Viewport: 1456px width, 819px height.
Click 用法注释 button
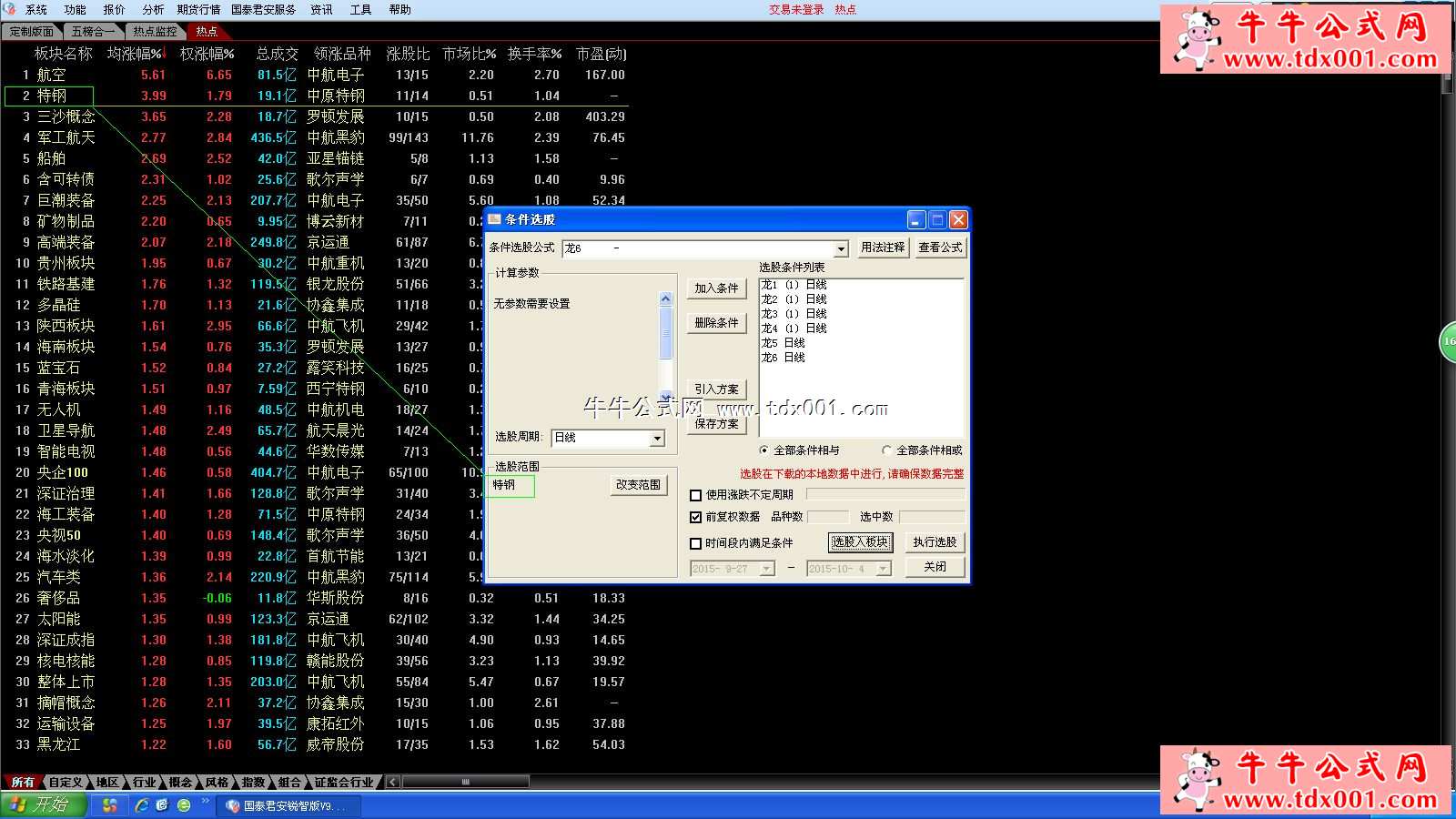(883, 248)
